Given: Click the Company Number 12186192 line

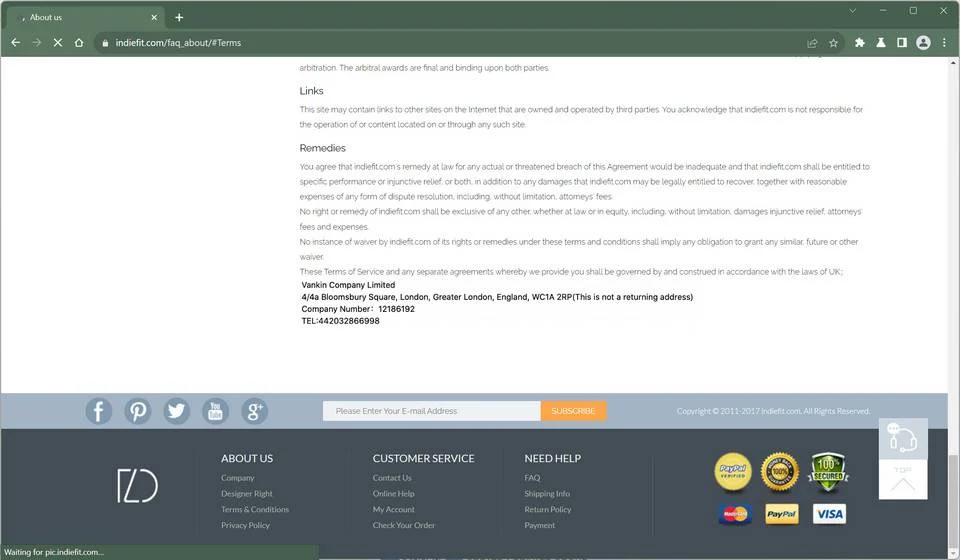Looking at the screenshot, I should [358, 309].
